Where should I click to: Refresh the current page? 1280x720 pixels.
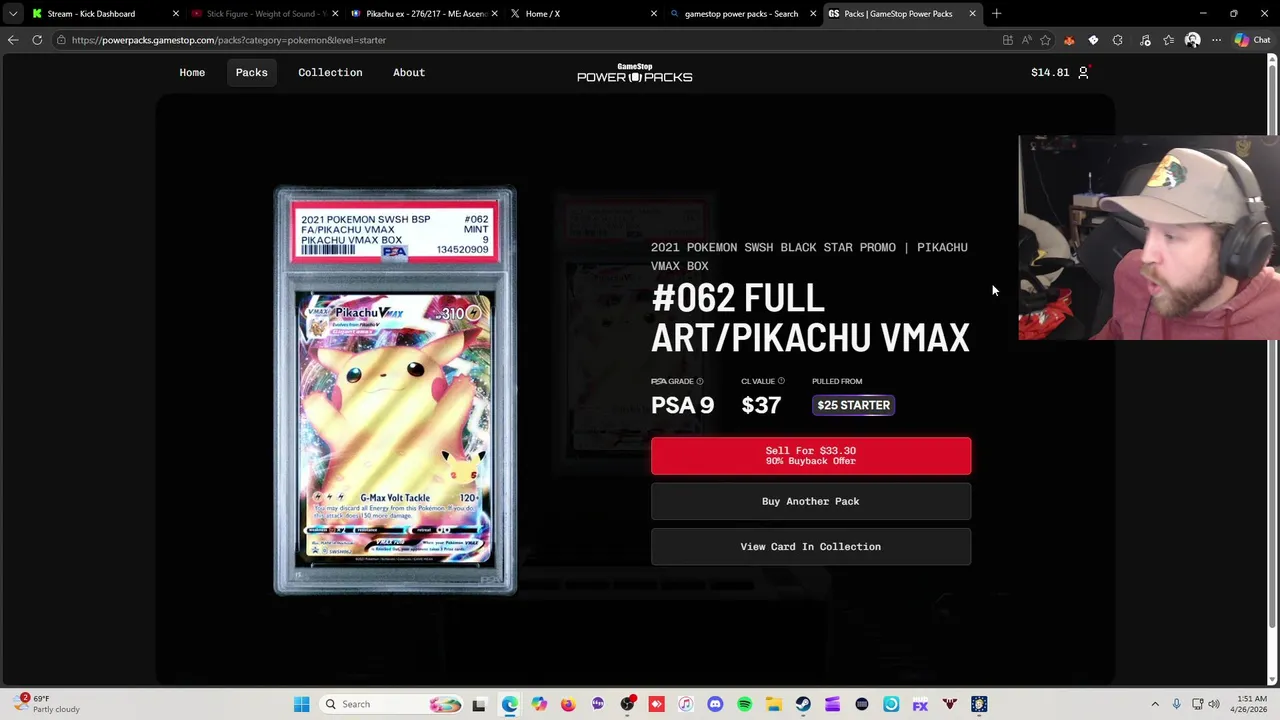point(37,40)
